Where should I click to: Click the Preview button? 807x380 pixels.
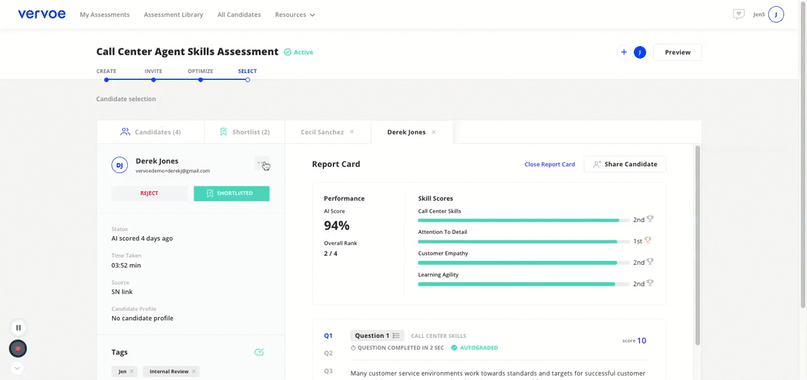tap(677, 52)
